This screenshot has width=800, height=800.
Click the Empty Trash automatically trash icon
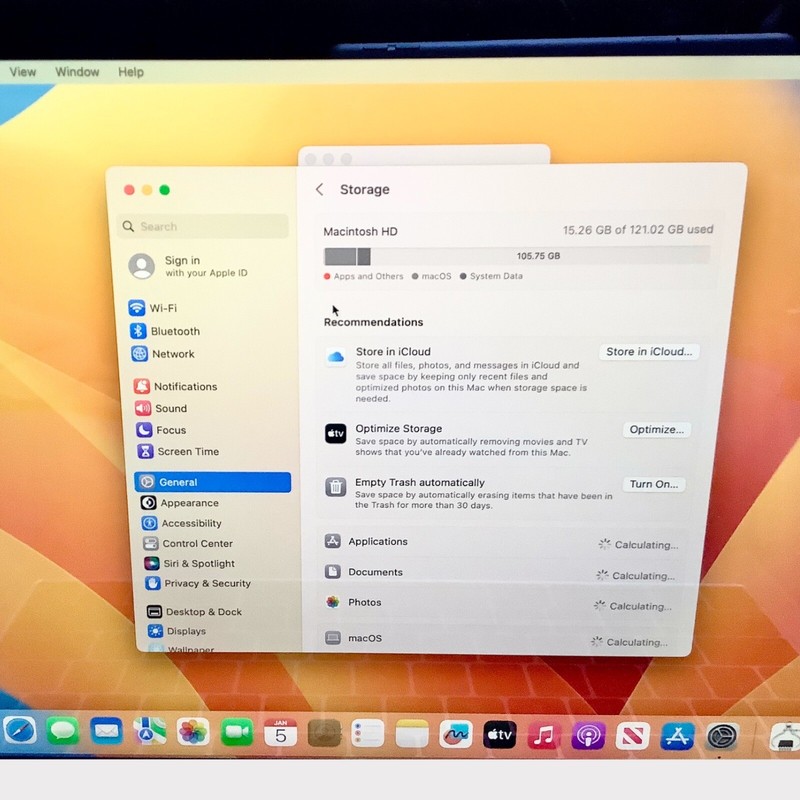pos(336,487)
